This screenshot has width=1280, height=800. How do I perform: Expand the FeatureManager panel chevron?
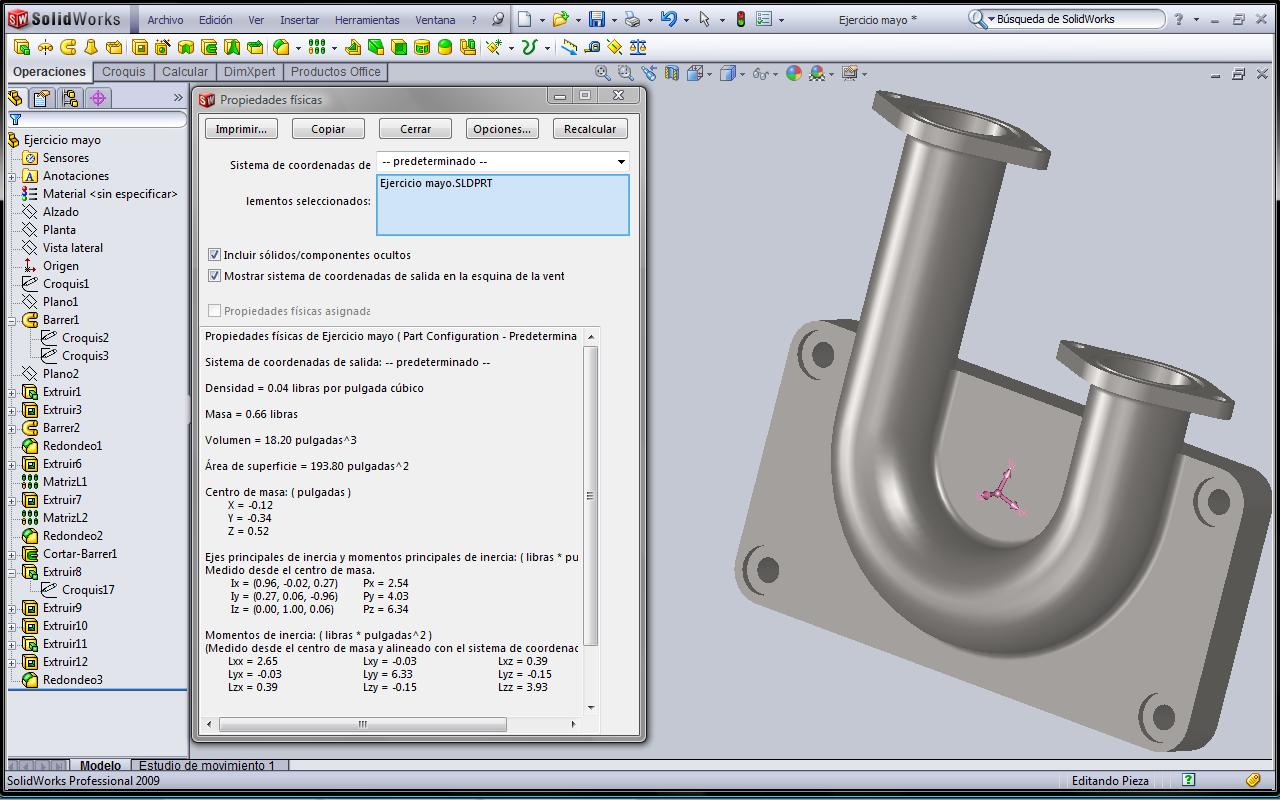(x=178, y=98)
